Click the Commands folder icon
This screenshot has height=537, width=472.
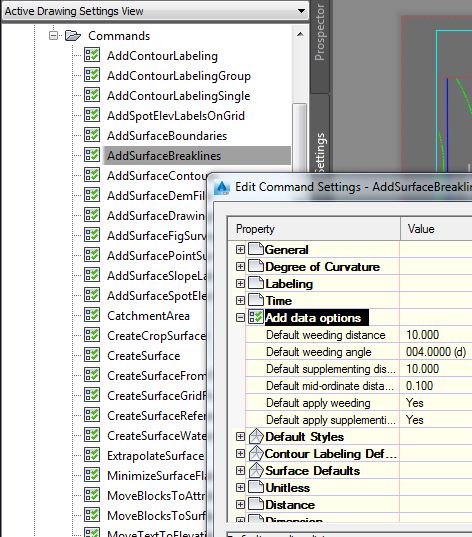73,35
